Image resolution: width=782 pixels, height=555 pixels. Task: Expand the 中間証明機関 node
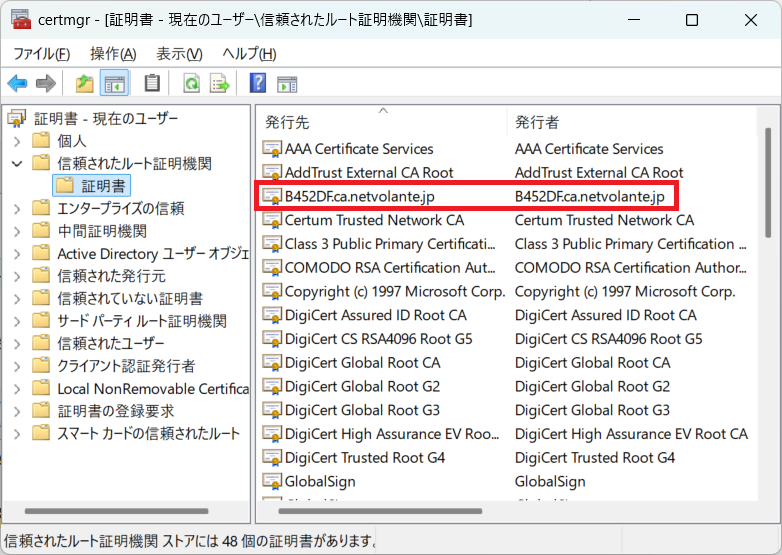(17, 231)
